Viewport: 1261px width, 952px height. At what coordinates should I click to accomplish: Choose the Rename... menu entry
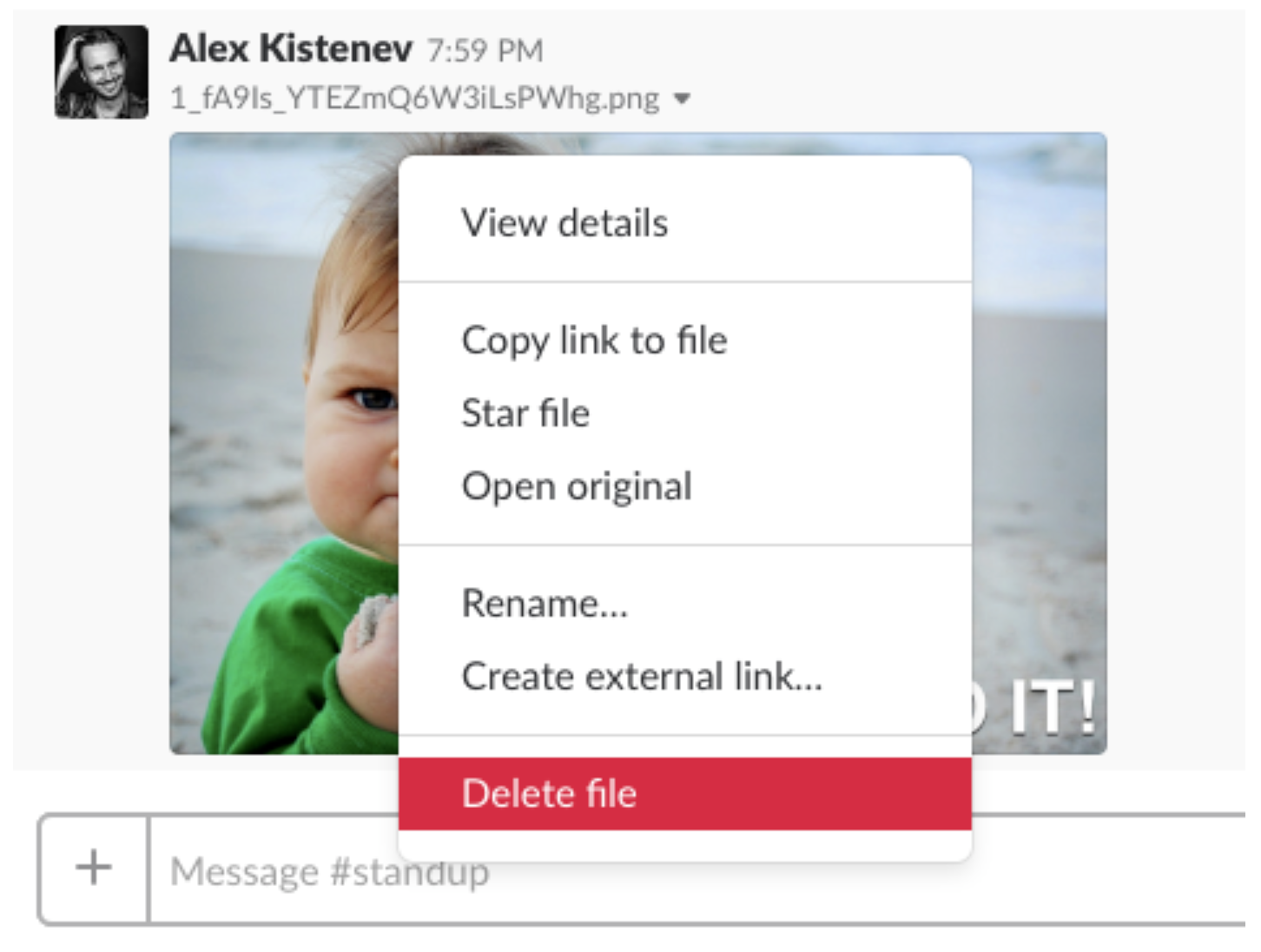(x=545, y=603)
